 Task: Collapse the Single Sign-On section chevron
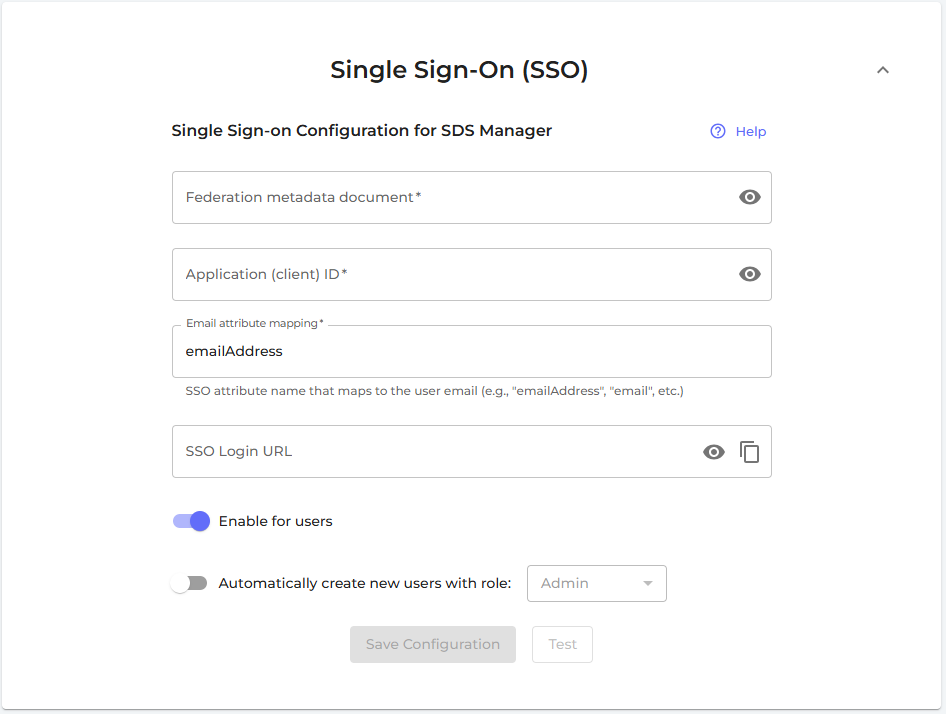pos(883,70)
